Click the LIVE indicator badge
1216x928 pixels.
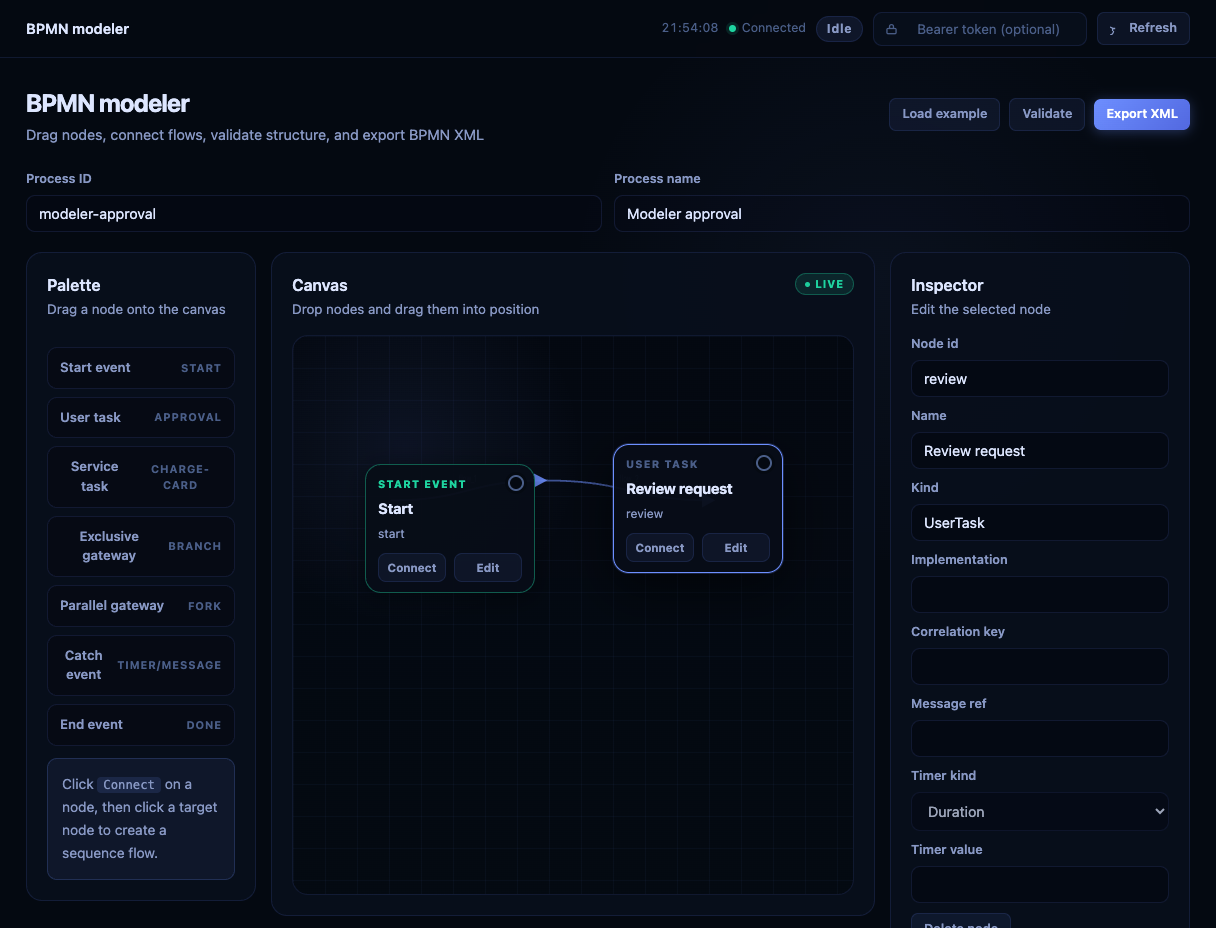pyautogui.click(x=824, y=284)
